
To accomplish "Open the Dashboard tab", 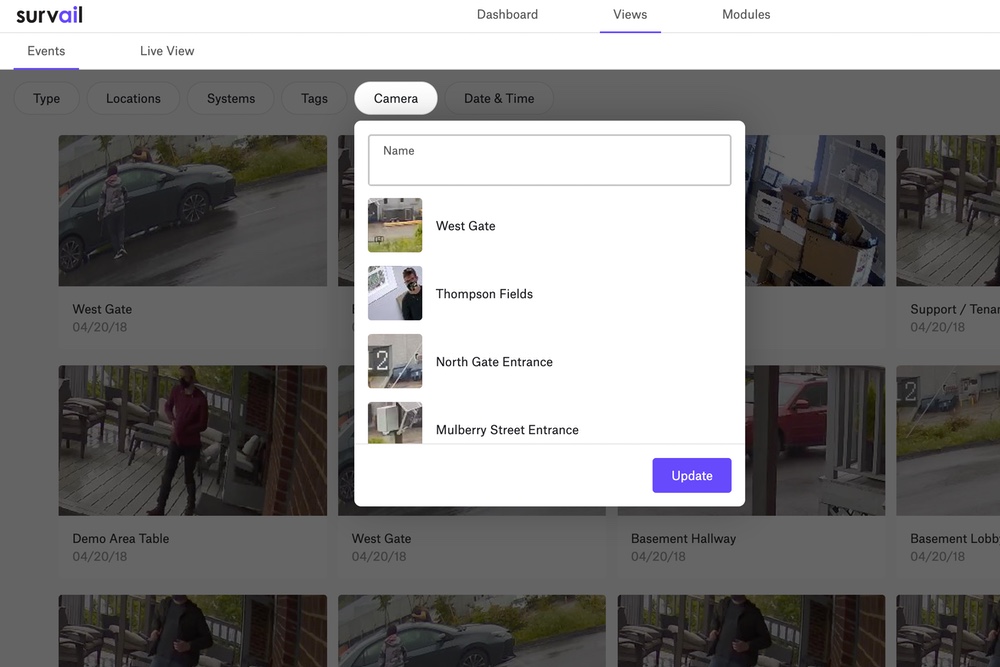I will click(507, 15).
